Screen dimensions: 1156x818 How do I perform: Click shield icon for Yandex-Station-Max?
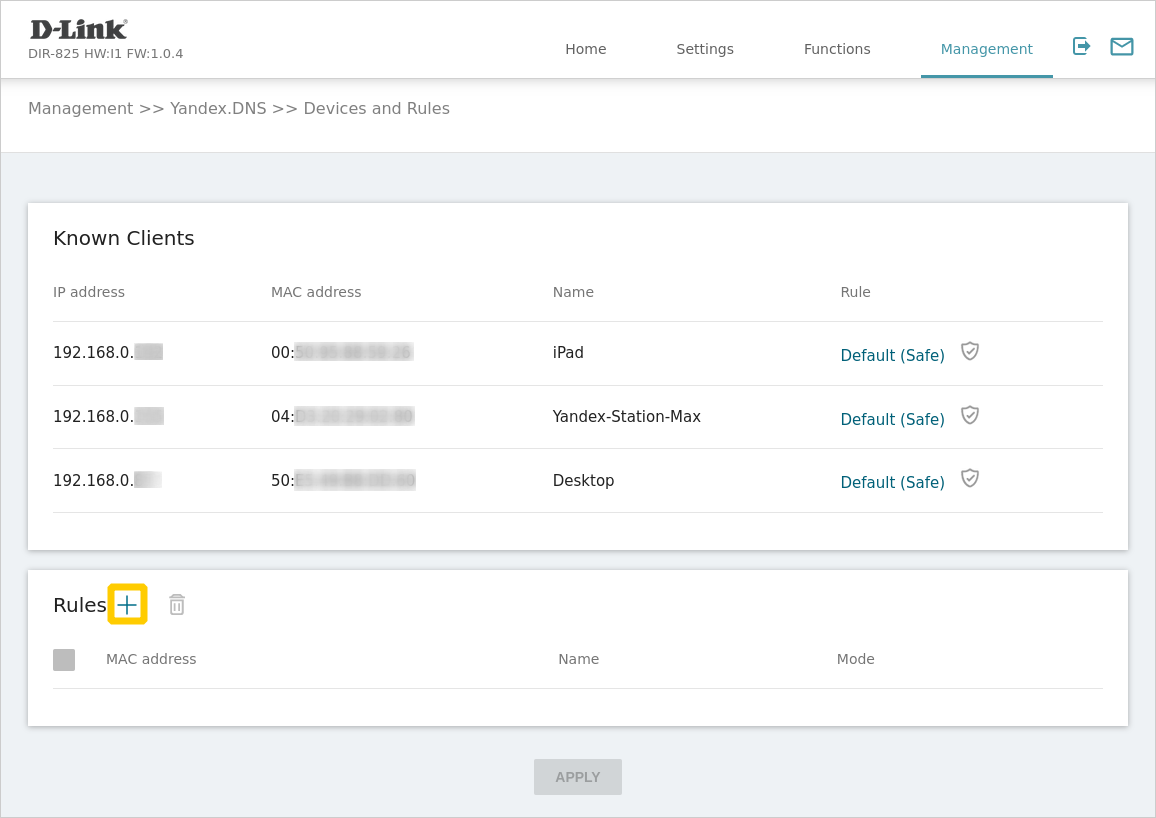tap(969, 415)
